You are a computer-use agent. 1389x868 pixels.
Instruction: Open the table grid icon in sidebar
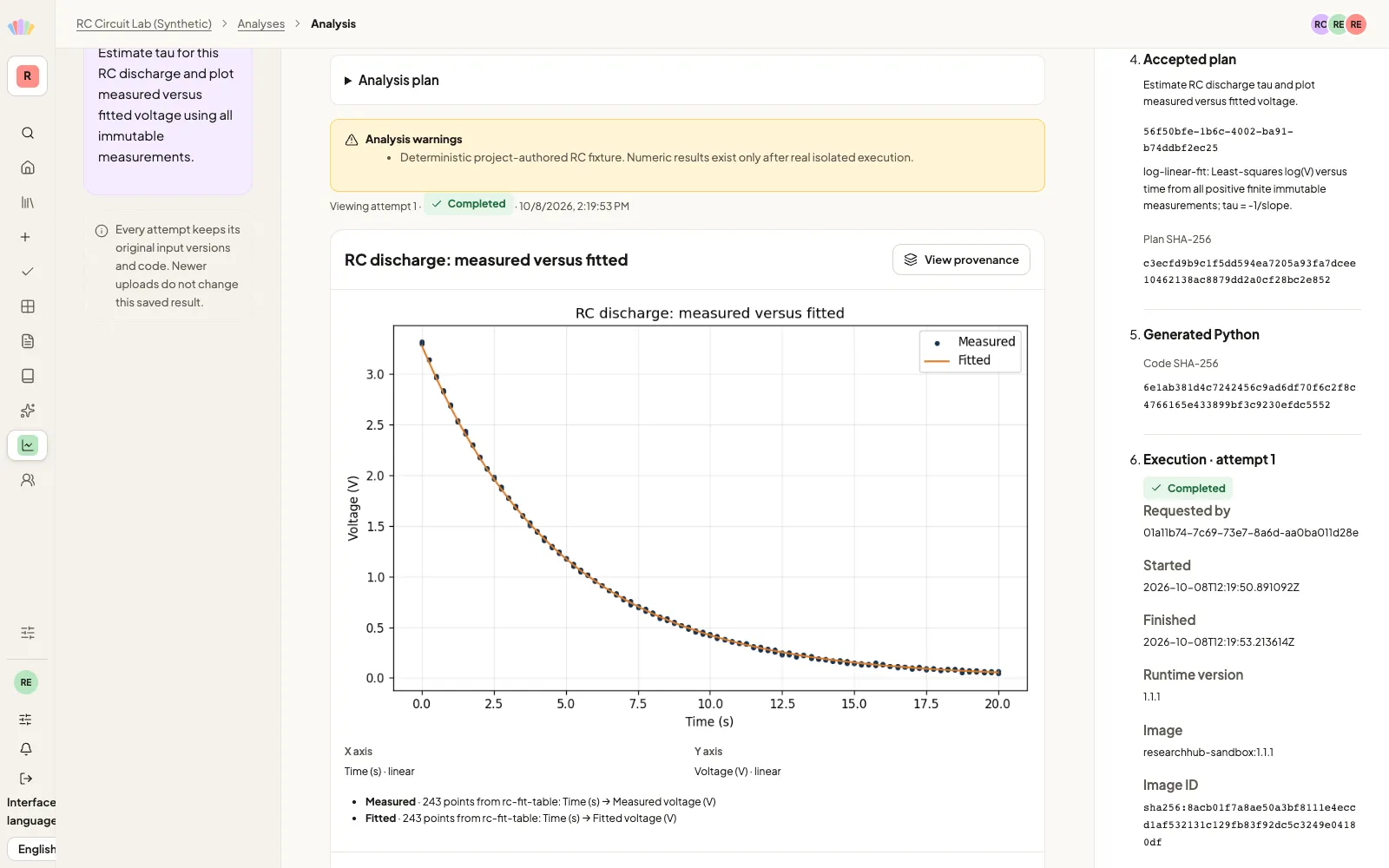[x=28, y=306]
